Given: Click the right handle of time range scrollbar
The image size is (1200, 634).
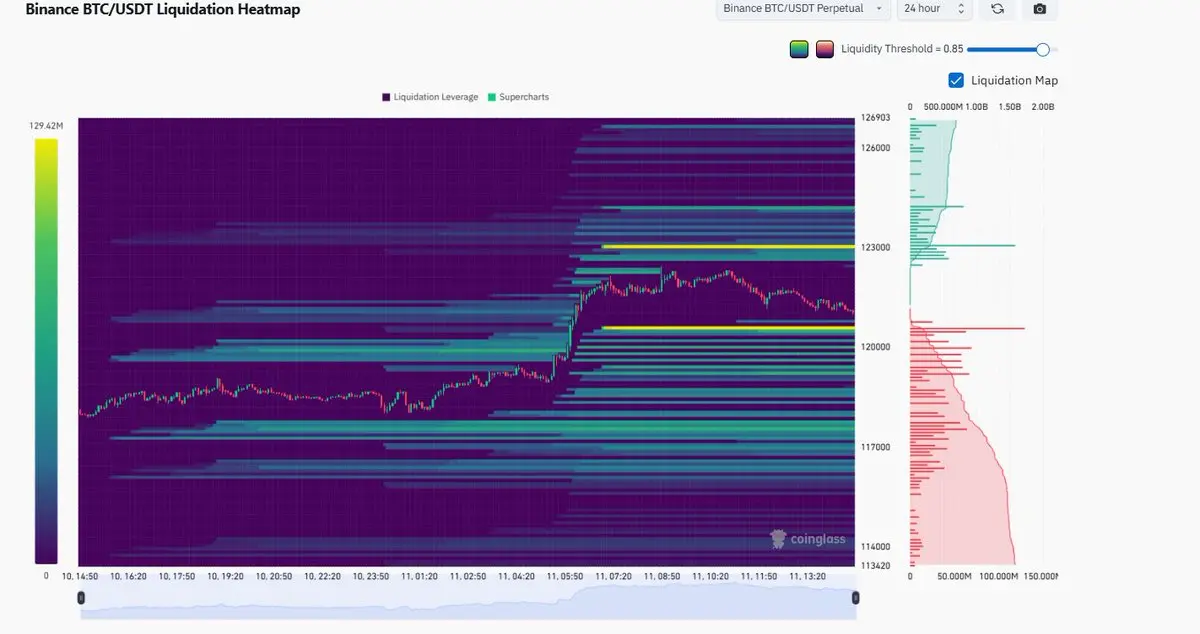Looking at the screenshot, I should tap(855, 597).
